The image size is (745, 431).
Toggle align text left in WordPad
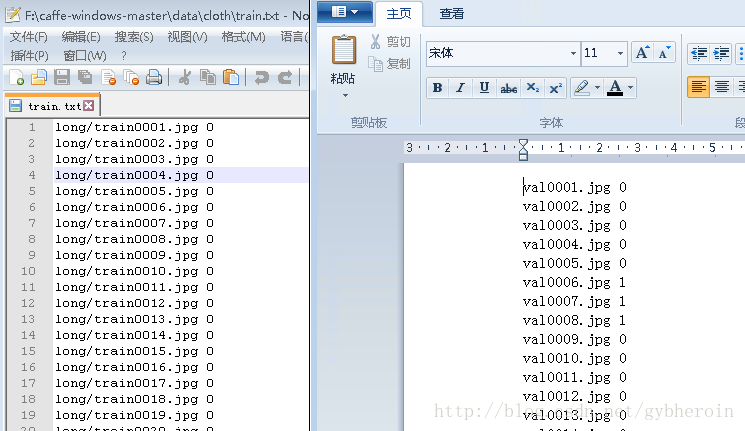[x=698, y=87]
